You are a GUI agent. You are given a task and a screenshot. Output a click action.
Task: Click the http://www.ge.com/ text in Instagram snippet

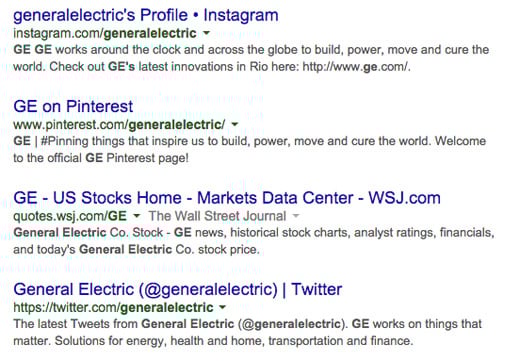tap(356, 67)
